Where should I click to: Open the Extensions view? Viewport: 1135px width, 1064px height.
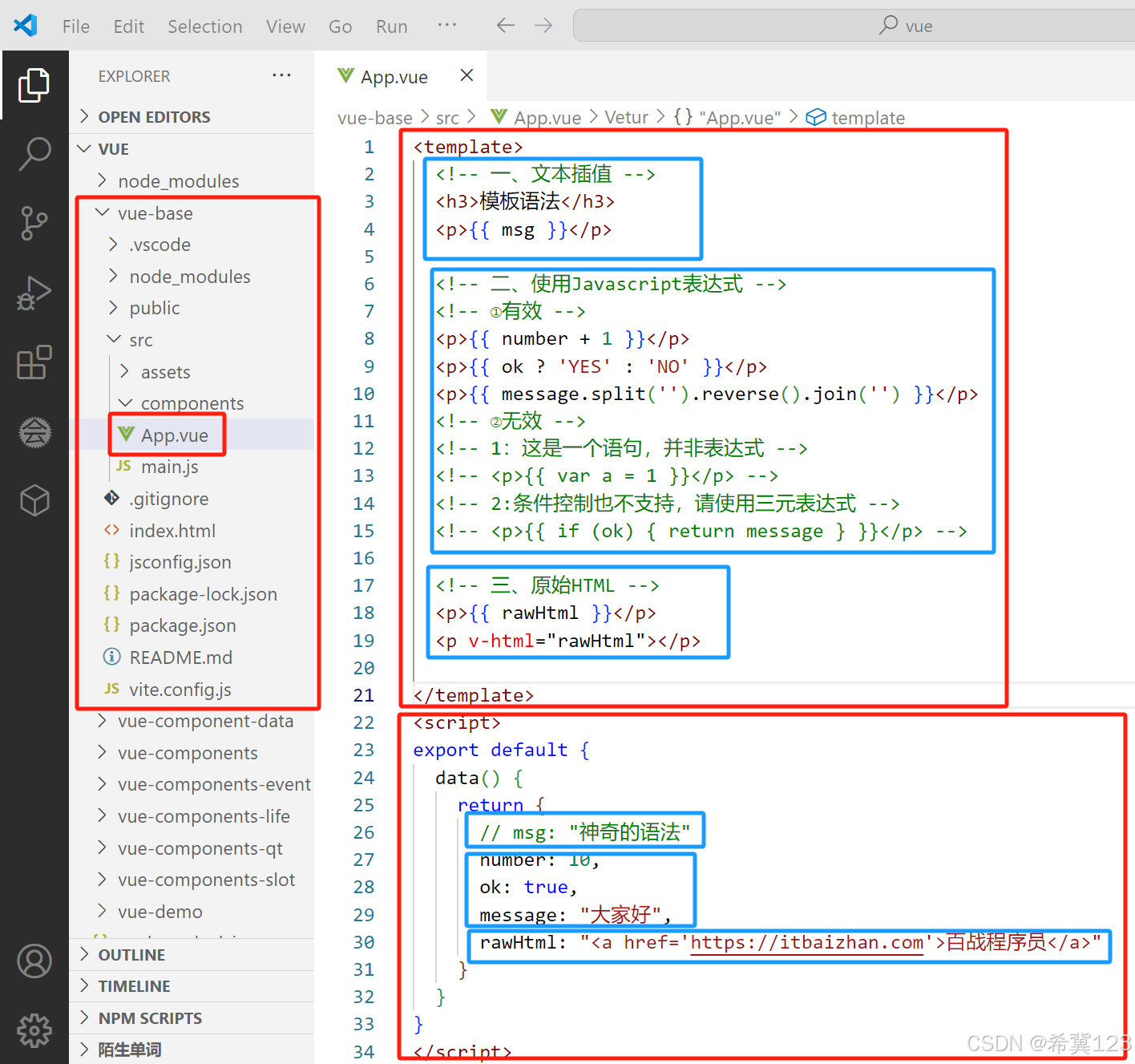[x=34, y=362]
